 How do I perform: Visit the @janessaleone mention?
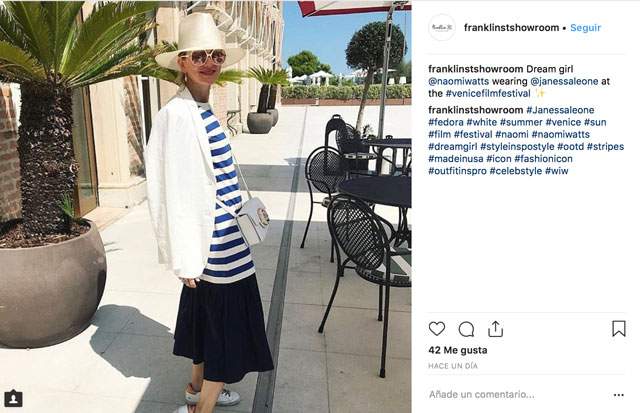pyautogui.click(x=564, y=81)
